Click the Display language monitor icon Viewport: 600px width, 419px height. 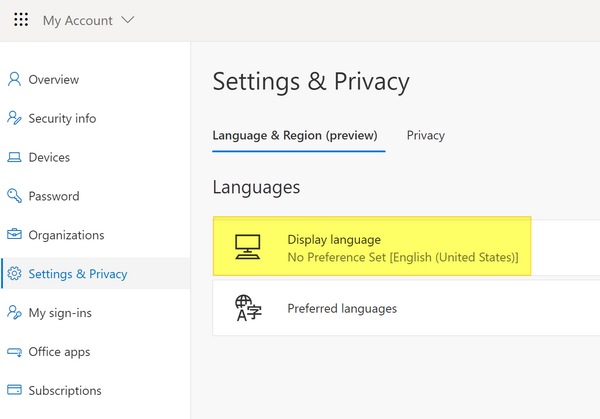coord(246,248)
